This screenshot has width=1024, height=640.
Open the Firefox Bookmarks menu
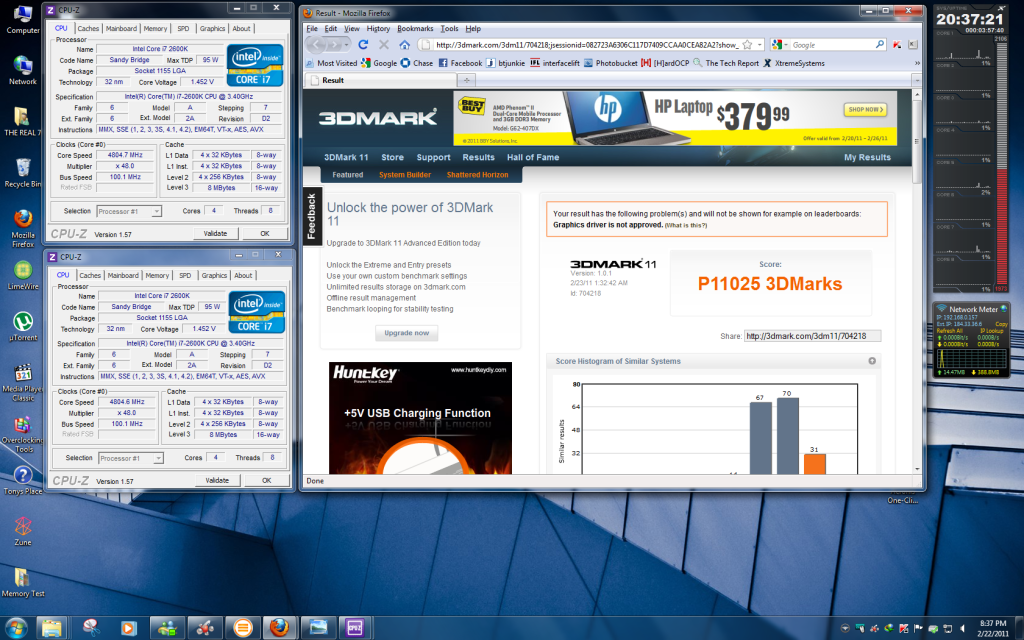(x=415, y=28)
